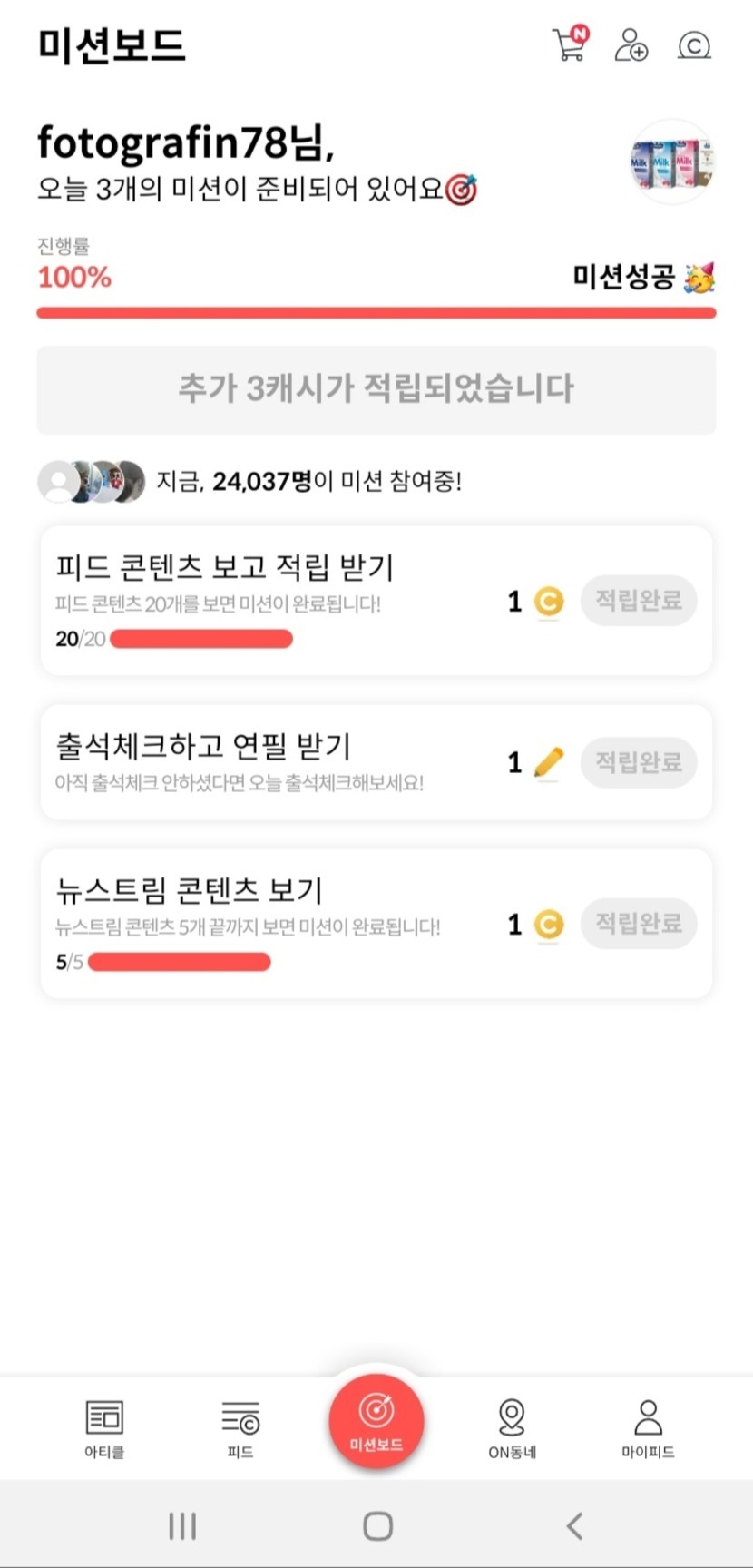Tap the 추가 3캐시 적립 banner
753x1568 pixels.
click(x=376, y=389)
